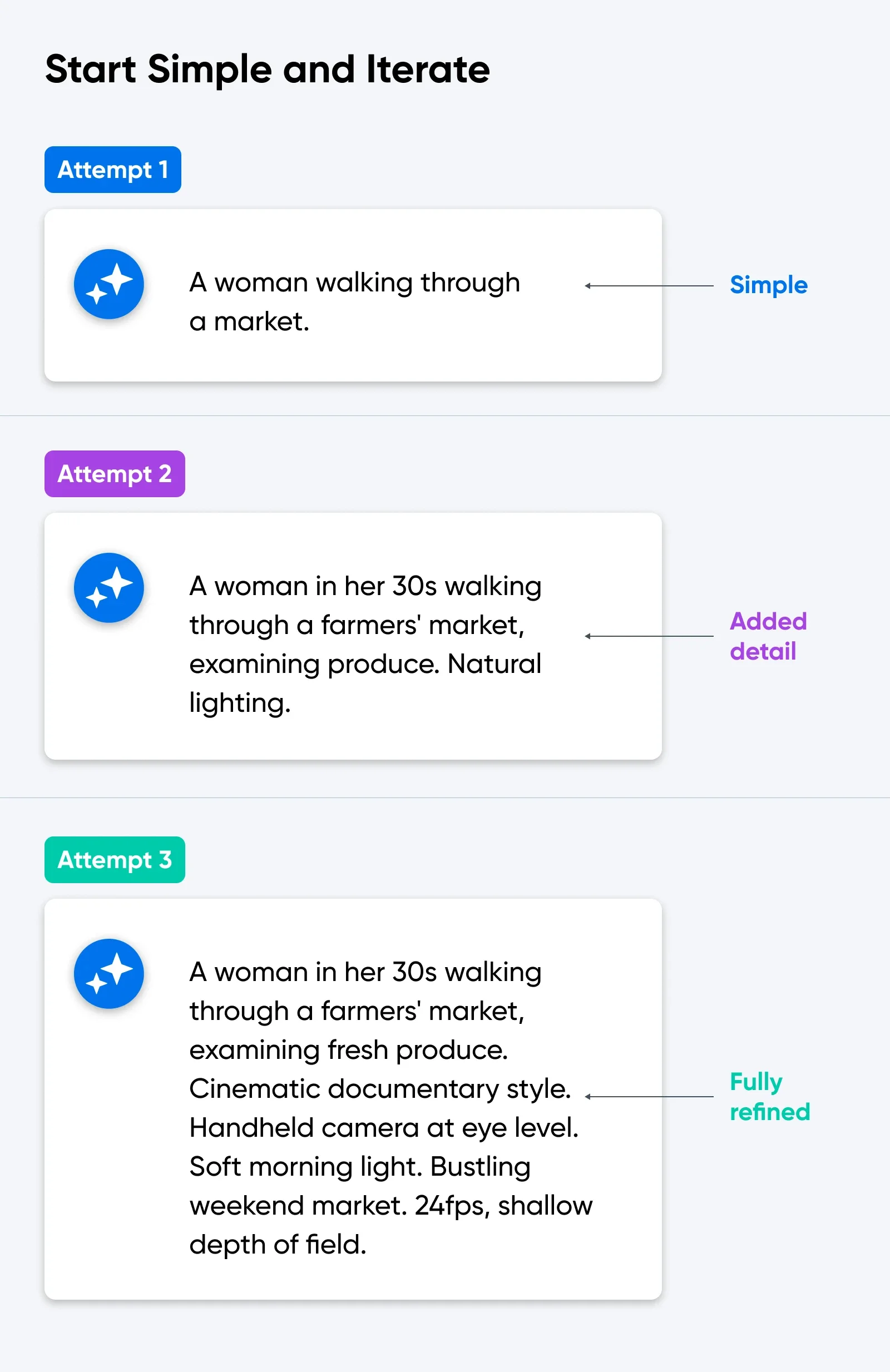Click the sparkle icon in the Attempt 2 card
The height and width of the screenshot is (1372, 890).
pyautogui.click(x=109, y=587)
